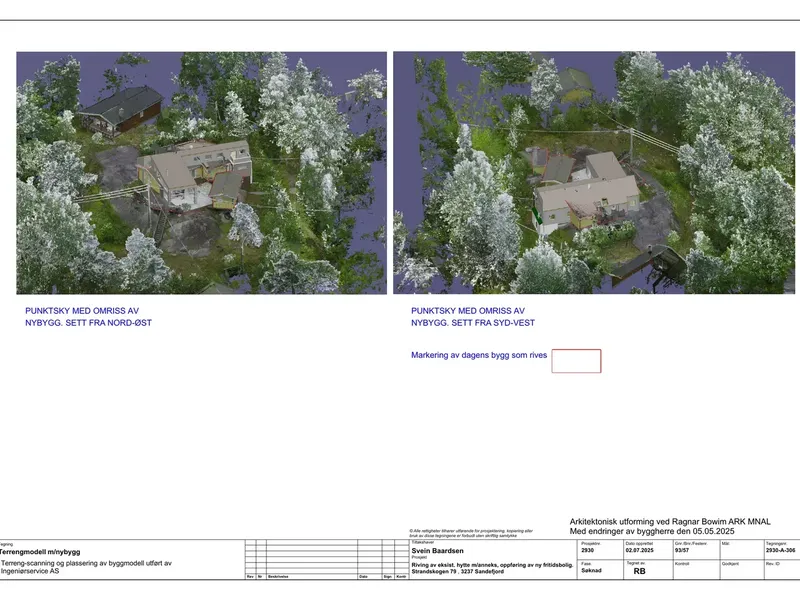This screenshot has height=600, width=800.
Task: Click 'Med endringer av byggherre den 05.05.2025'
Action: pyautogui.click(x=652, y=531)
